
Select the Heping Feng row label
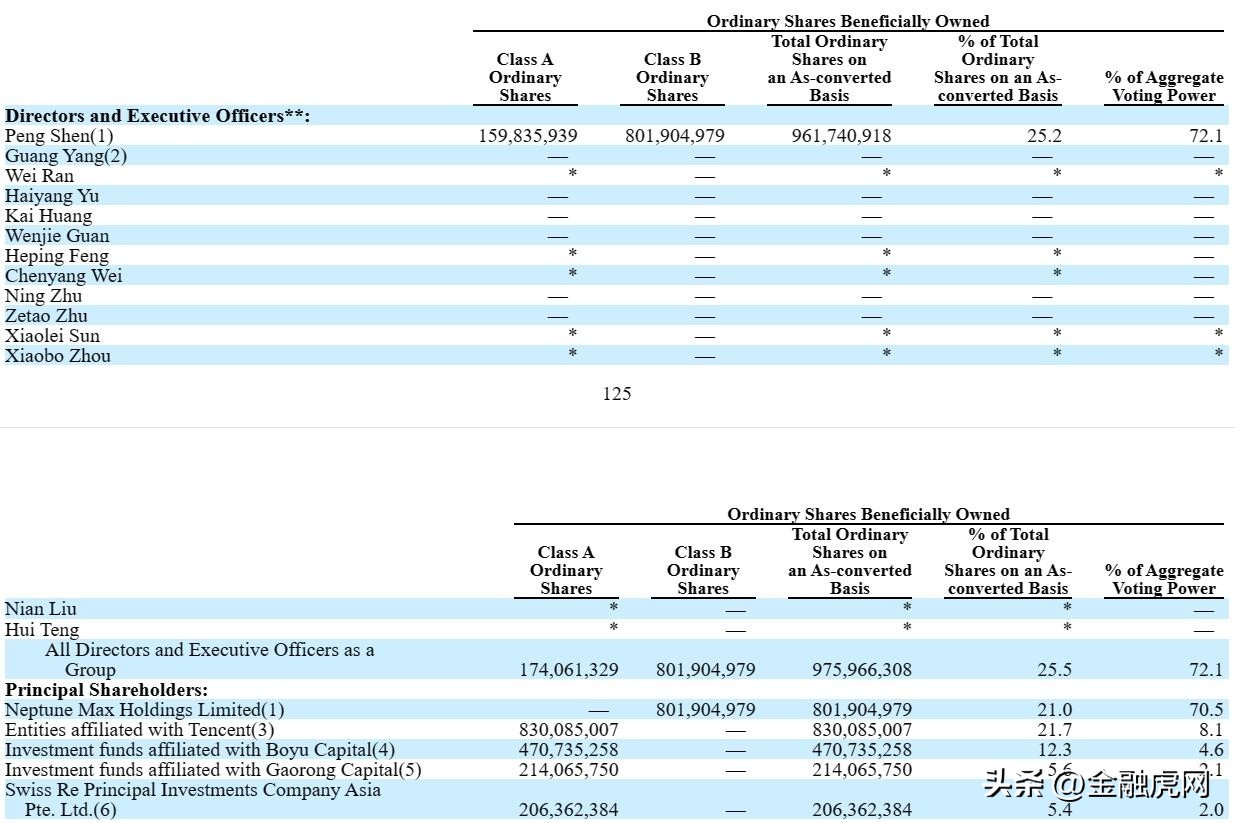pos(57,256)
